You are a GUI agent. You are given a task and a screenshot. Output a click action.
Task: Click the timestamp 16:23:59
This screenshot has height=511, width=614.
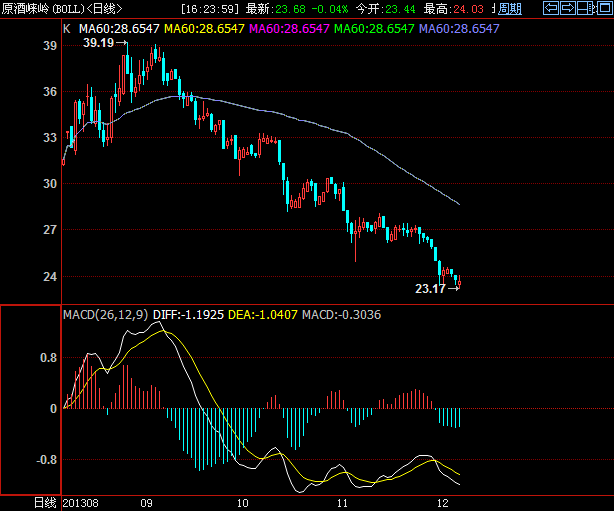[209, 9]
